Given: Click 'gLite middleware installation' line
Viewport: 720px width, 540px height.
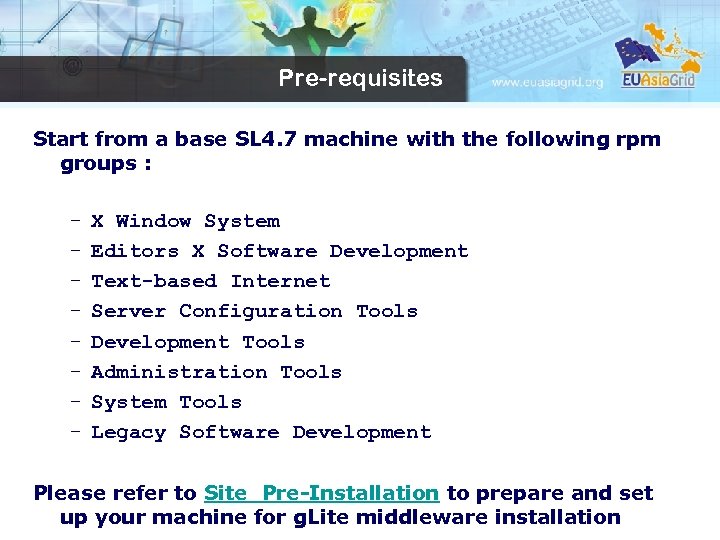Looking at the screenshot, I should [340, 518].
